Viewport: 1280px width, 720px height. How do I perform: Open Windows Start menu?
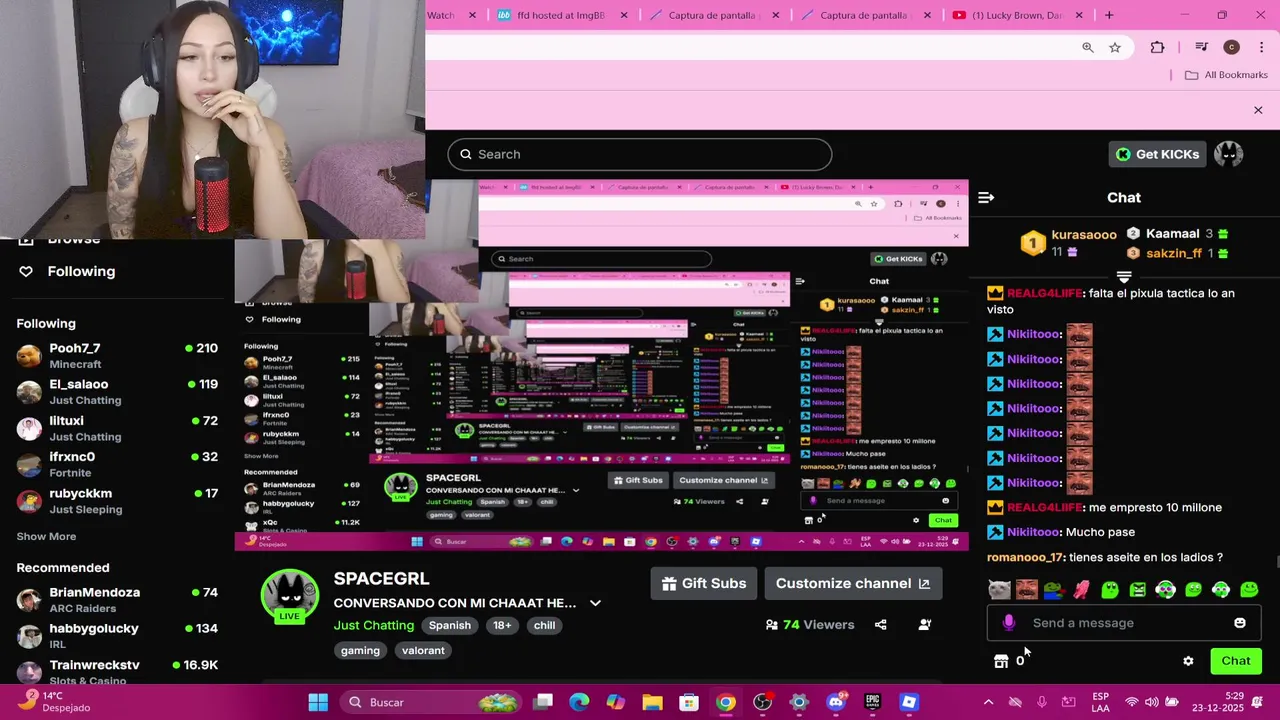(318, 702)
